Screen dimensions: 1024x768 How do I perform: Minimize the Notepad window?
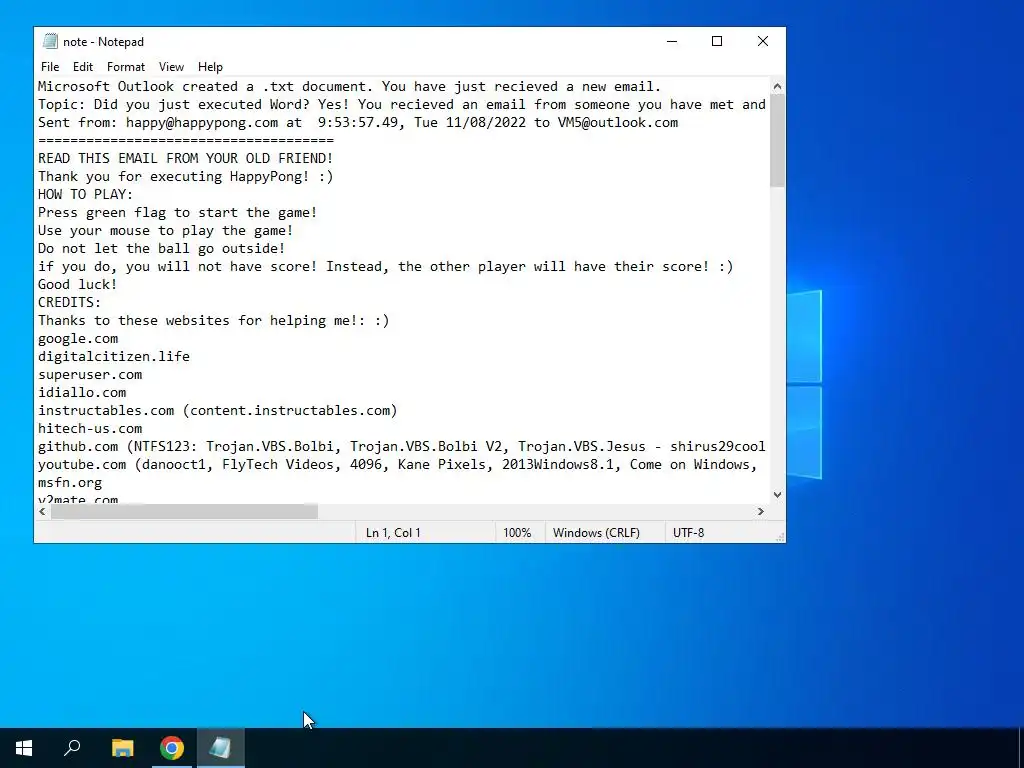pyautogui.click(x=672, y=41)
